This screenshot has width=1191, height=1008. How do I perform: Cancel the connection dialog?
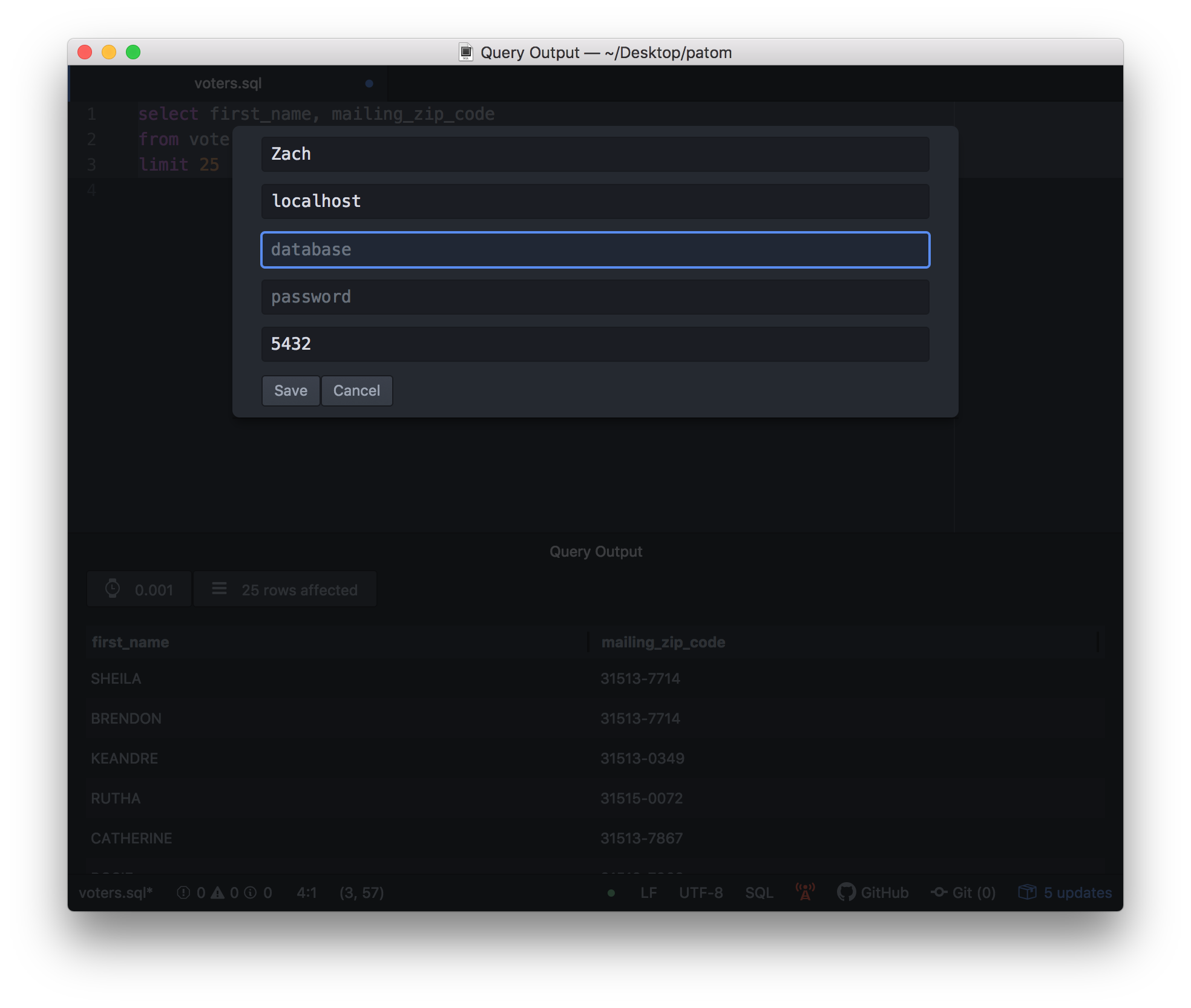(356, 391)
